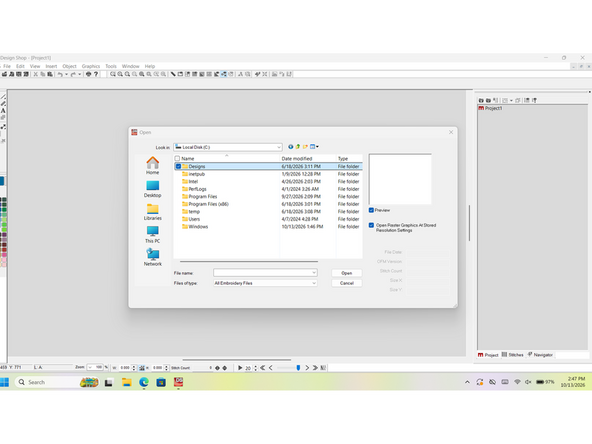
Task: Open the Redo history dropdown arrow
Action: pos(80,74)
